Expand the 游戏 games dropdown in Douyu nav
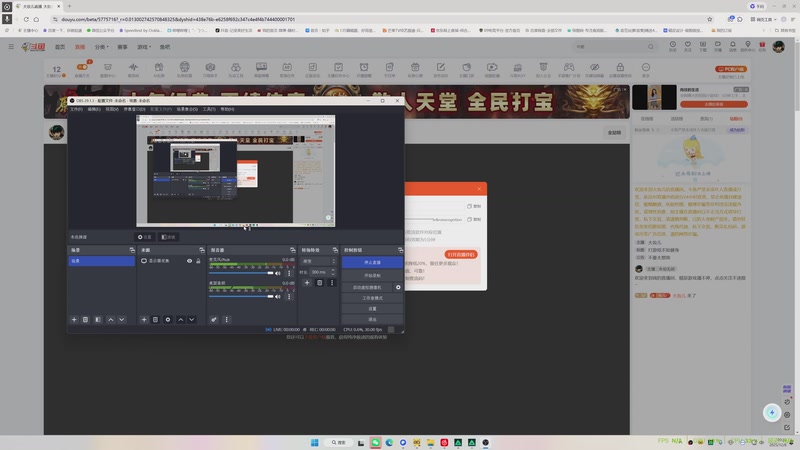The height and width of the screenshot is (450, 800). [144, 47]
